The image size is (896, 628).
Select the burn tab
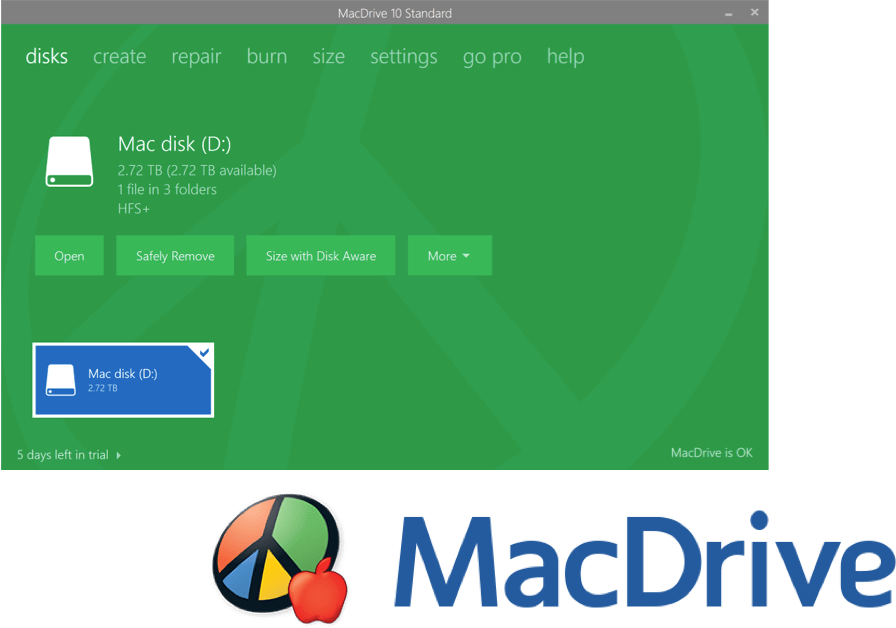coord(267,57)
